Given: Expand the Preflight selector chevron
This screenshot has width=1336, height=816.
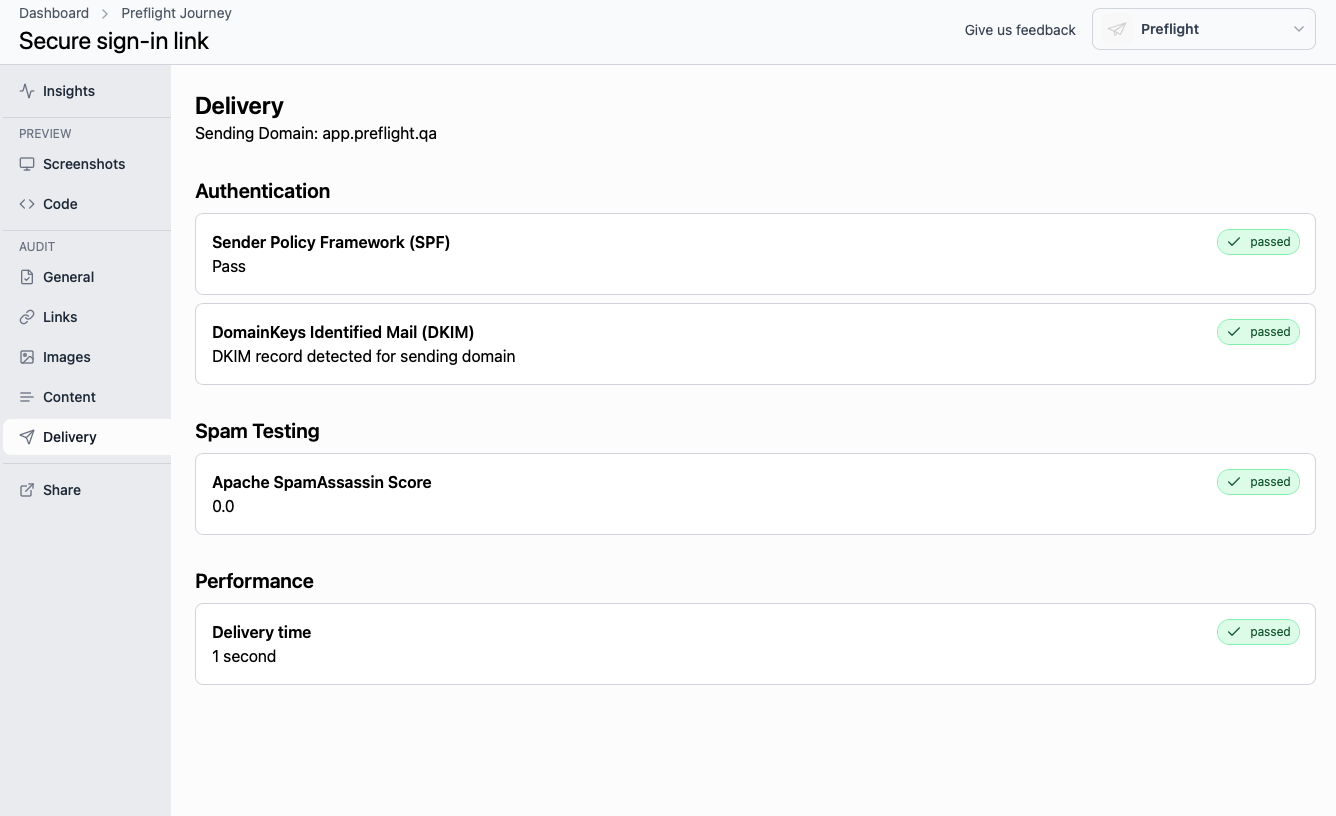Looking at the screenshot, I should coord(1299,29).
